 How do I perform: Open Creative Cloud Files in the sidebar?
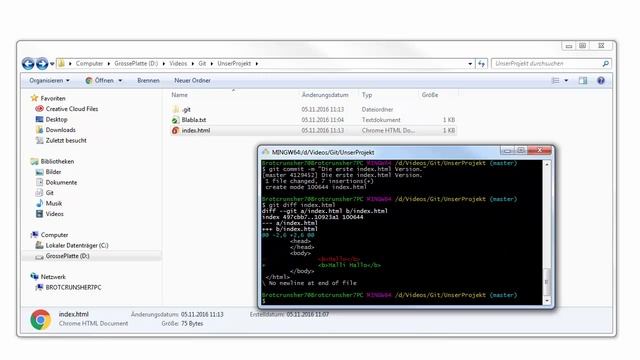pos(72,109)
